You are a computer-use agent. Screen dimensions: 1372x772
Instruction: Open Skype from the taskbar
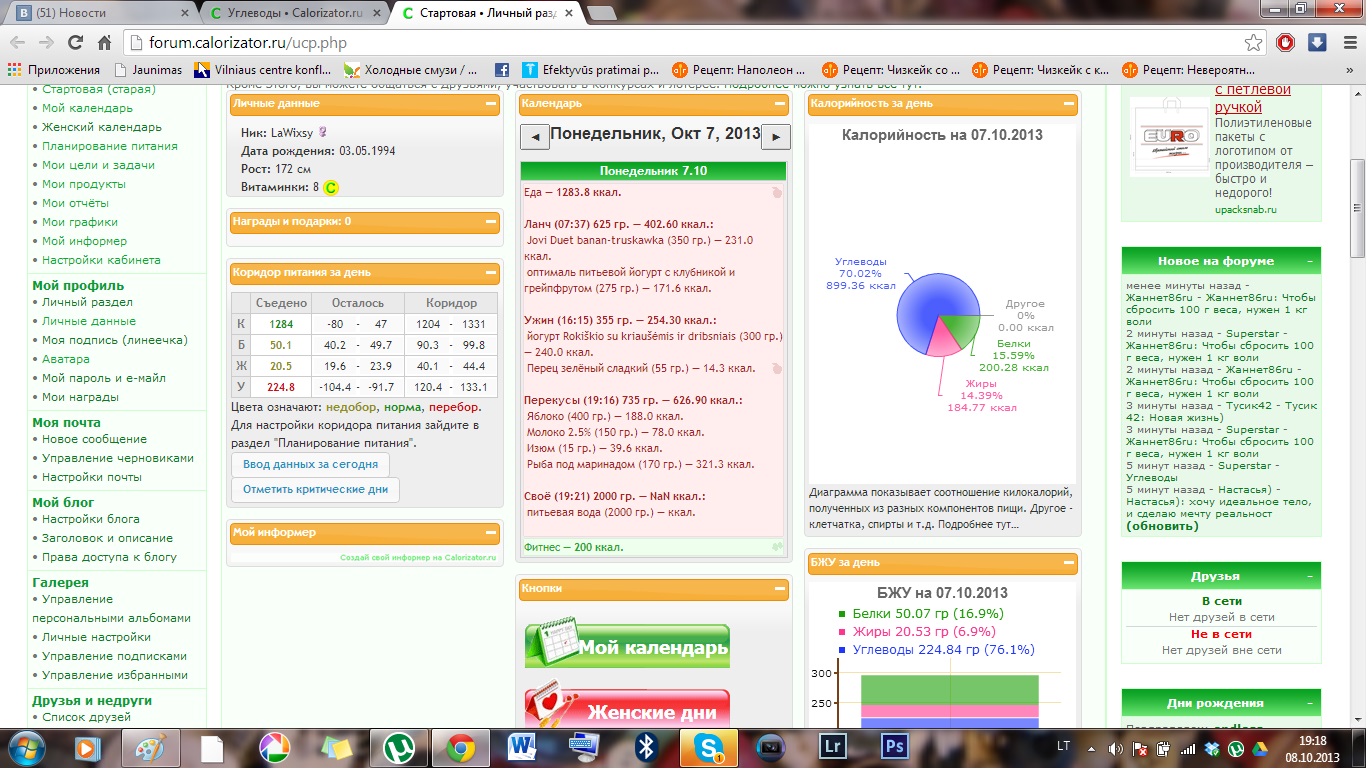708,747
